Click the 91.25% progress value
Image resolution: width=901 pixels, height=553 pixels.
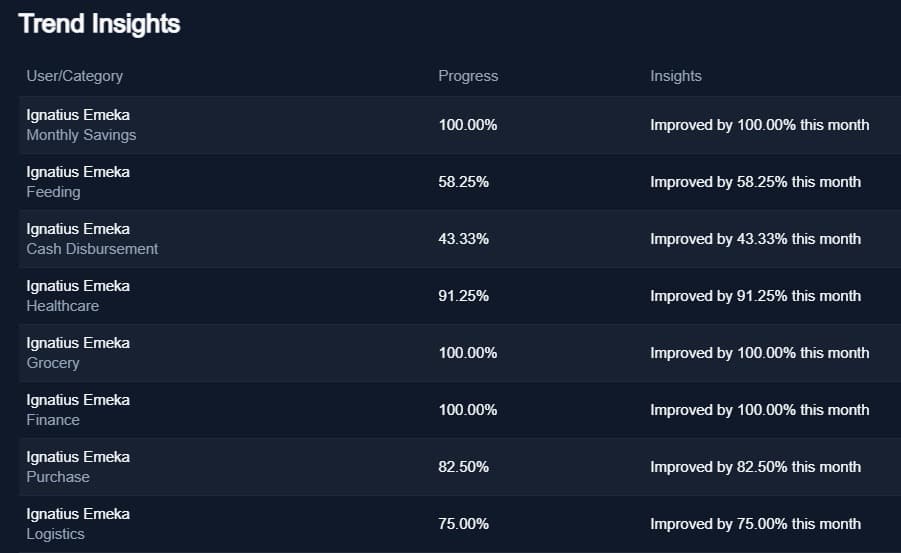[463, 296]
